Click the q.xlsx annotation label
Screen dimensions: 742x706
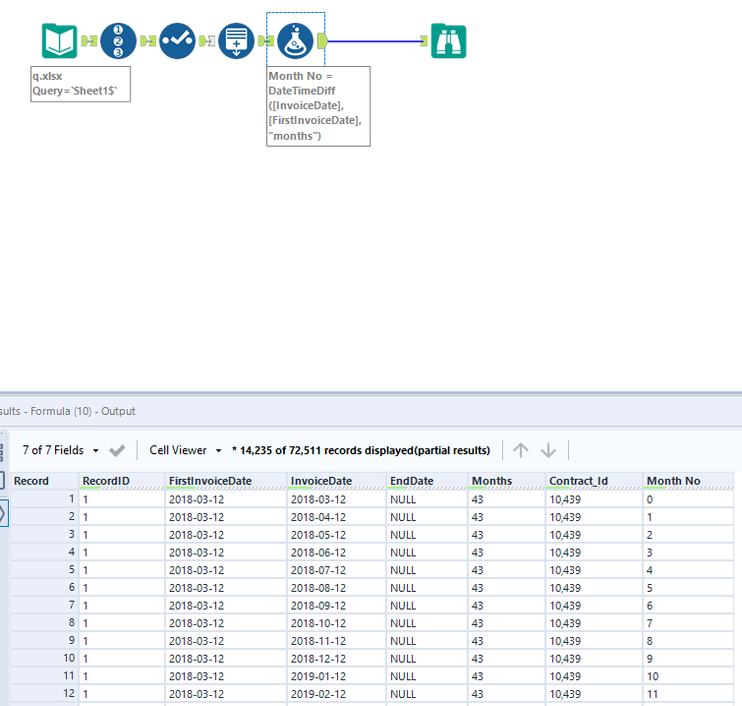(80, 83)
